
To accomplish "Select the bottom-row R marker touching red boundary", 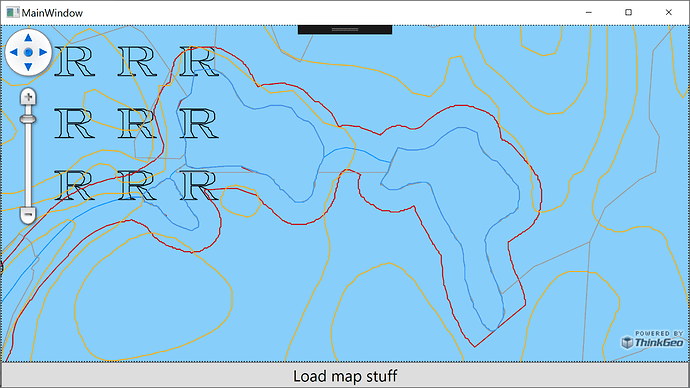I will click(199, 186).
